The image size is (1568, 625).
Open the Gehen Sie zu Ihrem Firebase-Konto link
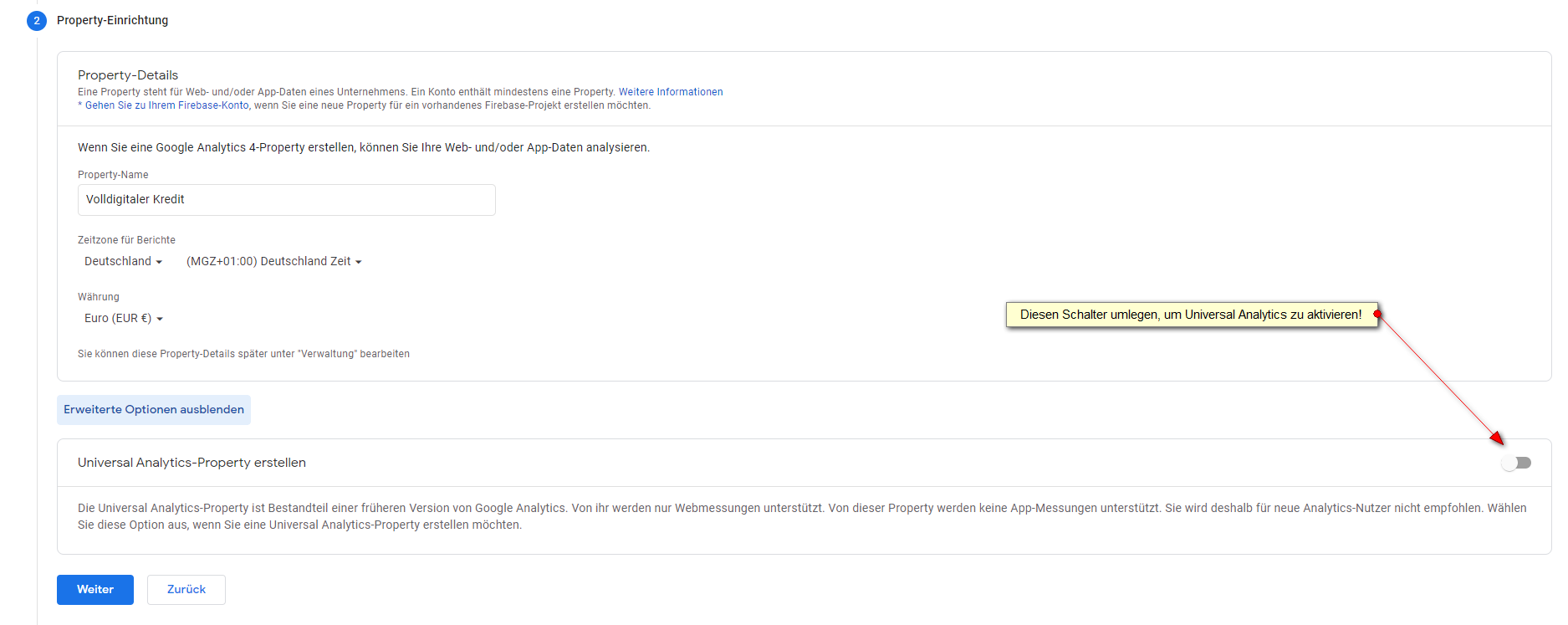pos(166,105)
